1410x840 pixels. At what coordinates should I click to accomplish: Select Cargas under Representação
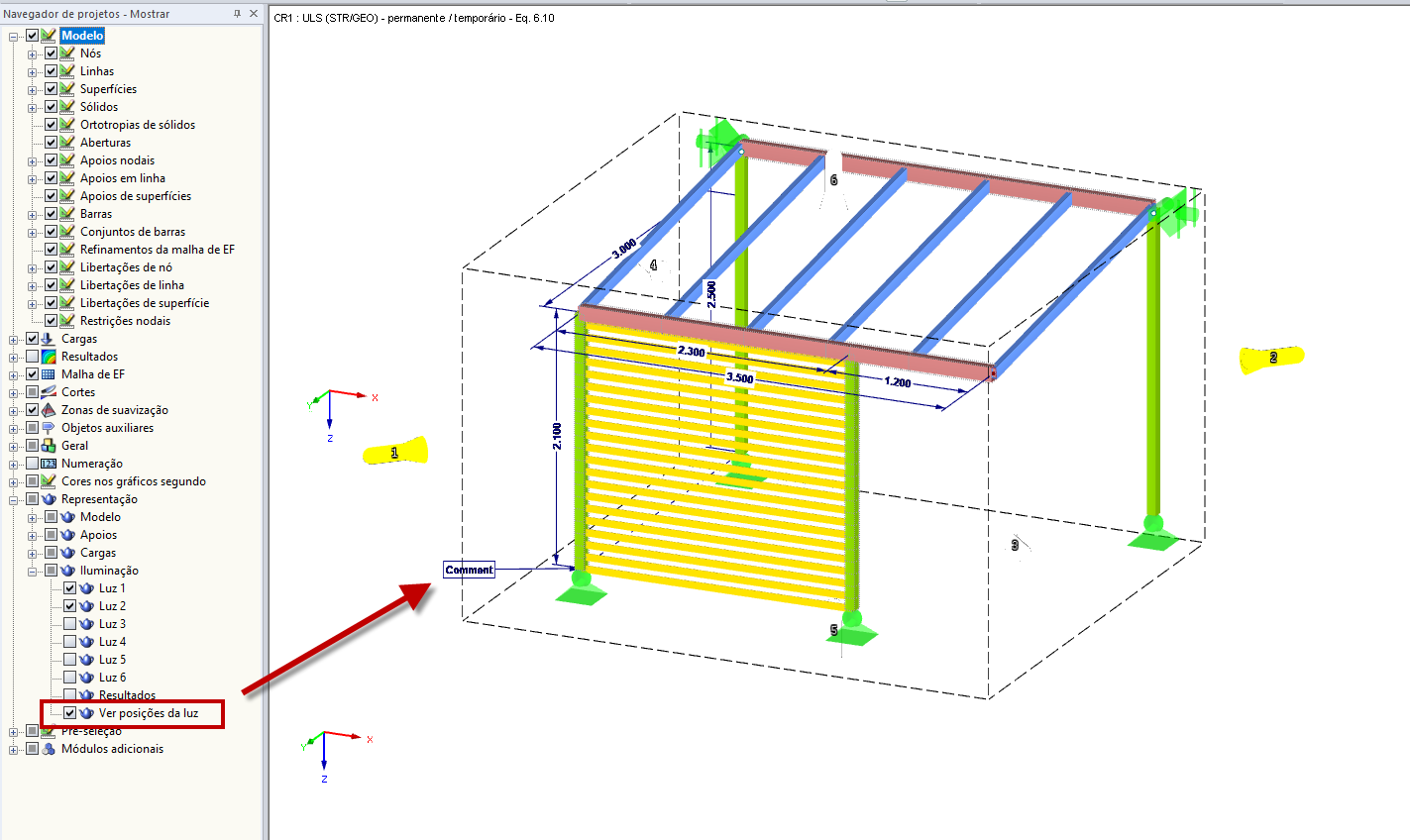[x=98, y=553]
